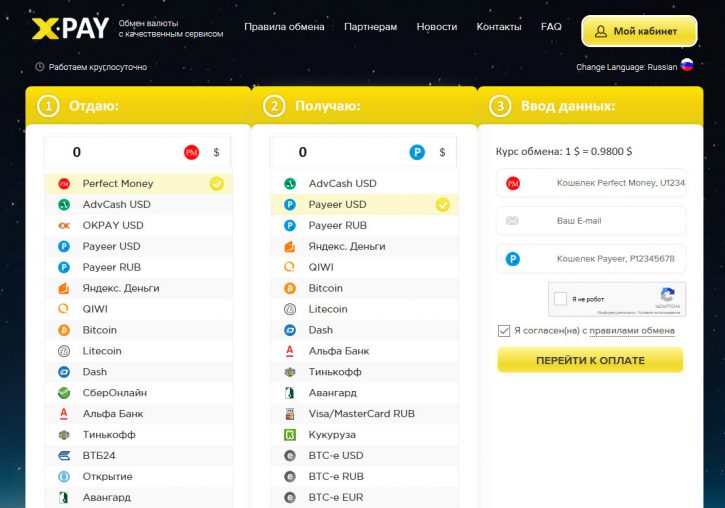725x508 pixels.
Task: Click OKPAY USD icon in give list
Action: click(64, 226)
